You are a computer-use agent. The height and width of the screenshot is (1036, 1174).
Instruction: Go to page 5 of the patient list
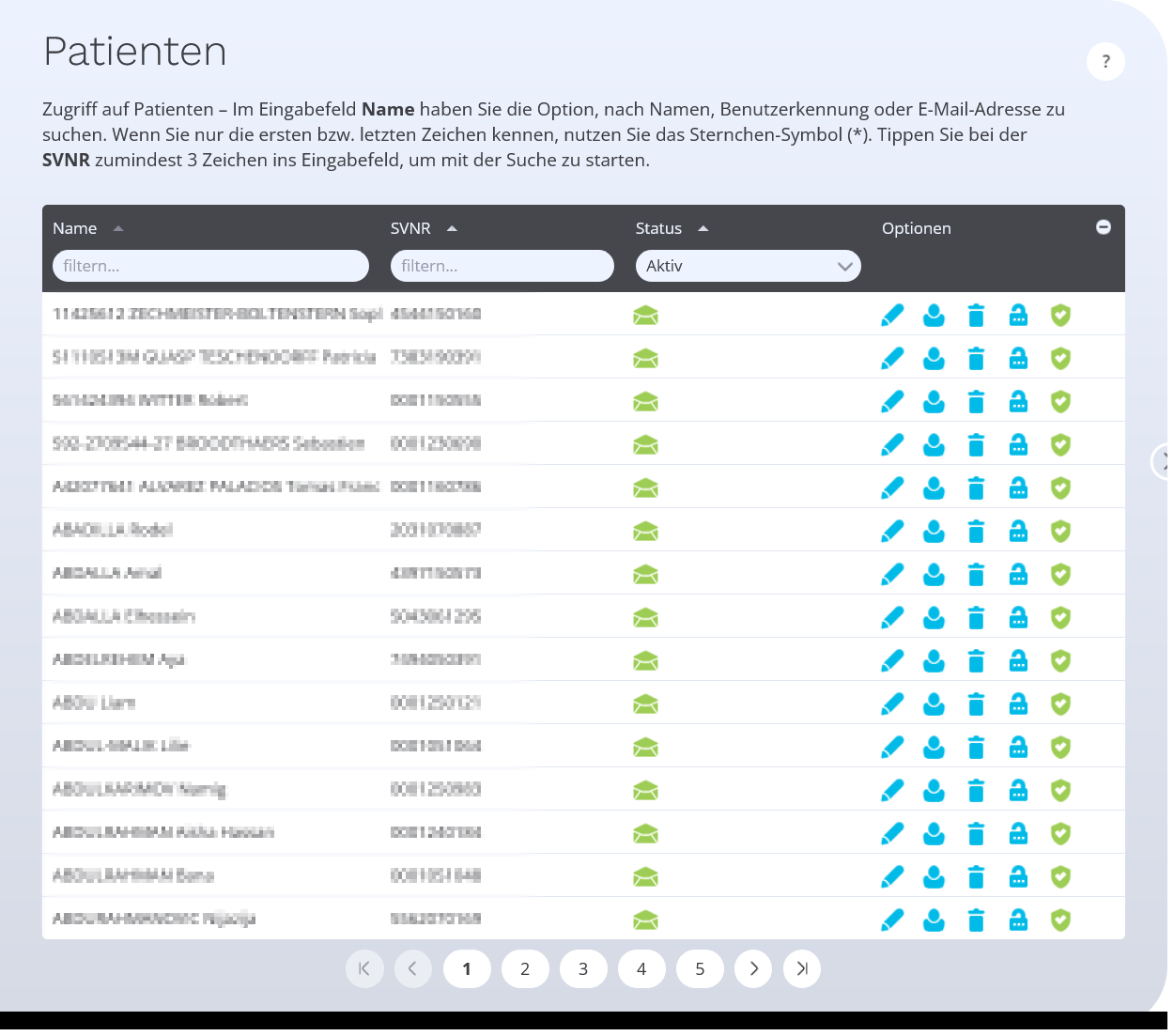point(700,969)
